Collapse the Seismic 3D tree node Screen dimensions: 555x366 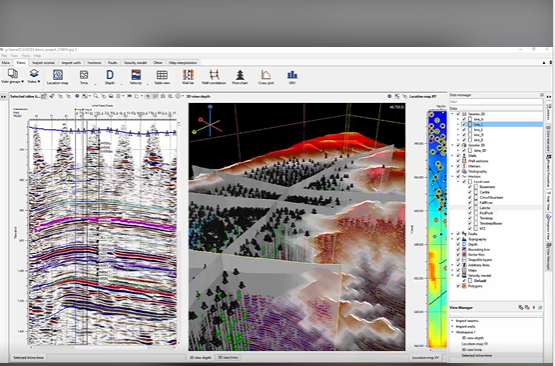[x=453, y=145]
